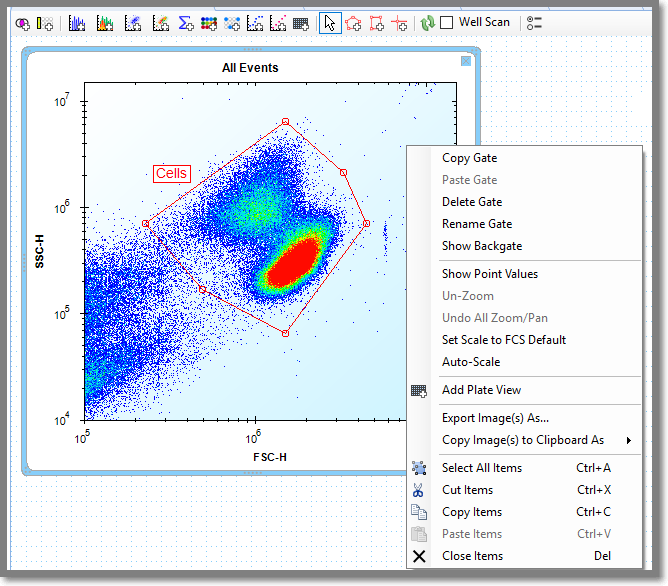668x586 pixels.
Task: Choose Rename Gate from context menu
Action: [476, 224]
